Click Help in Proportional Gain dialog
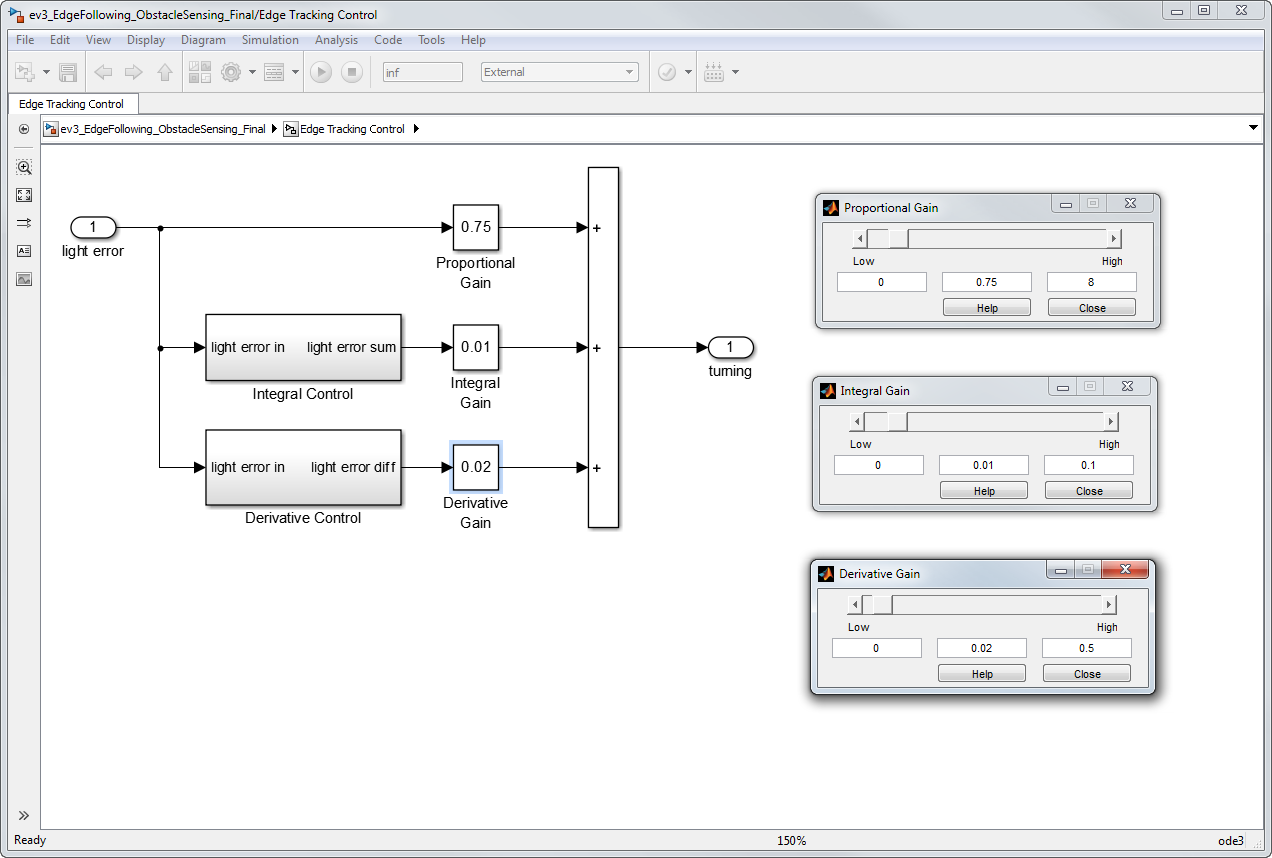This screenshot has height=858, width=1272. (987, 308)
